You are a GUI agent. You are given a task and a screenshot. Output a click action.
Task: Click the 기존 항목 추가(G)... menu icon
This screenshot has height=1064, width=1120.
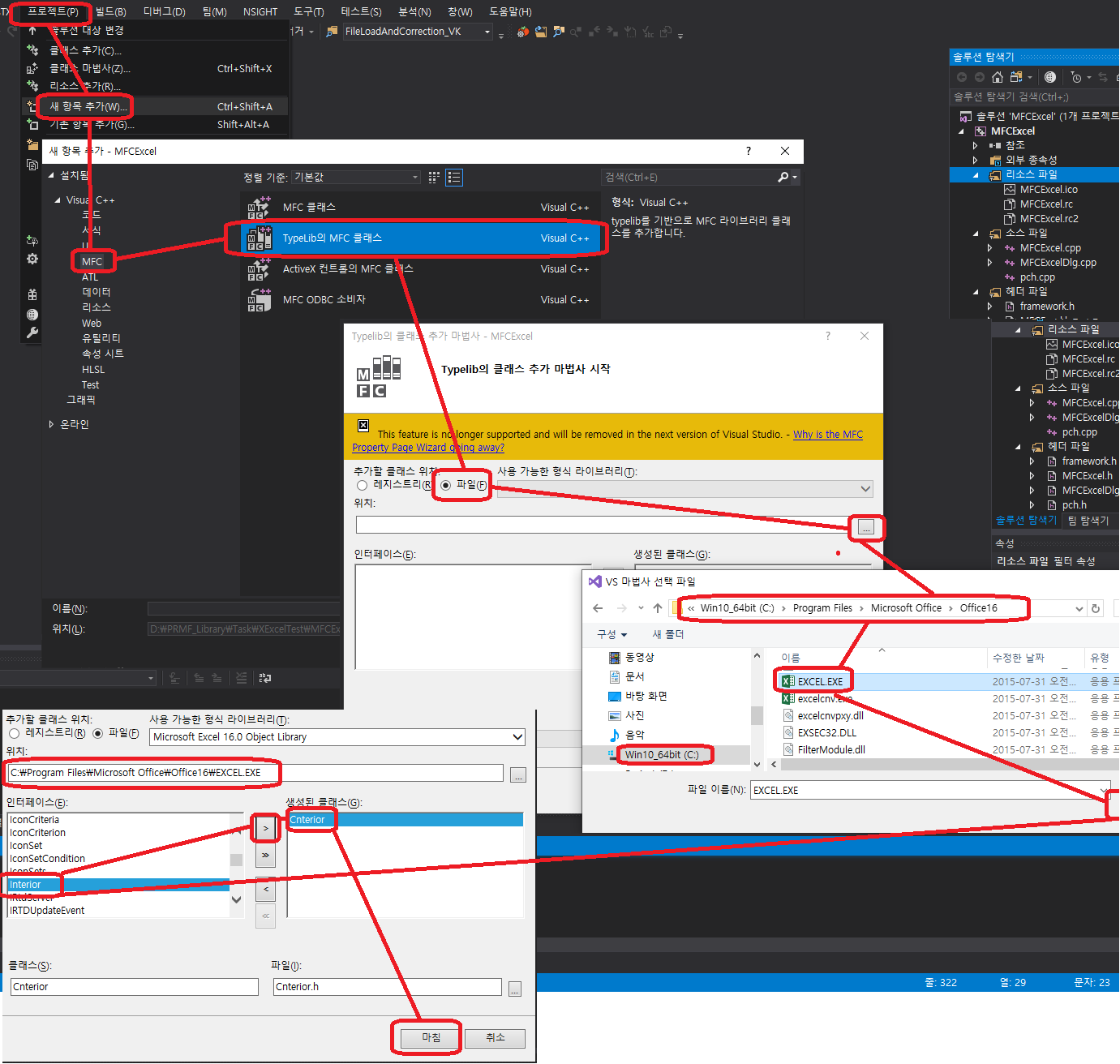[x=32, y=124]
